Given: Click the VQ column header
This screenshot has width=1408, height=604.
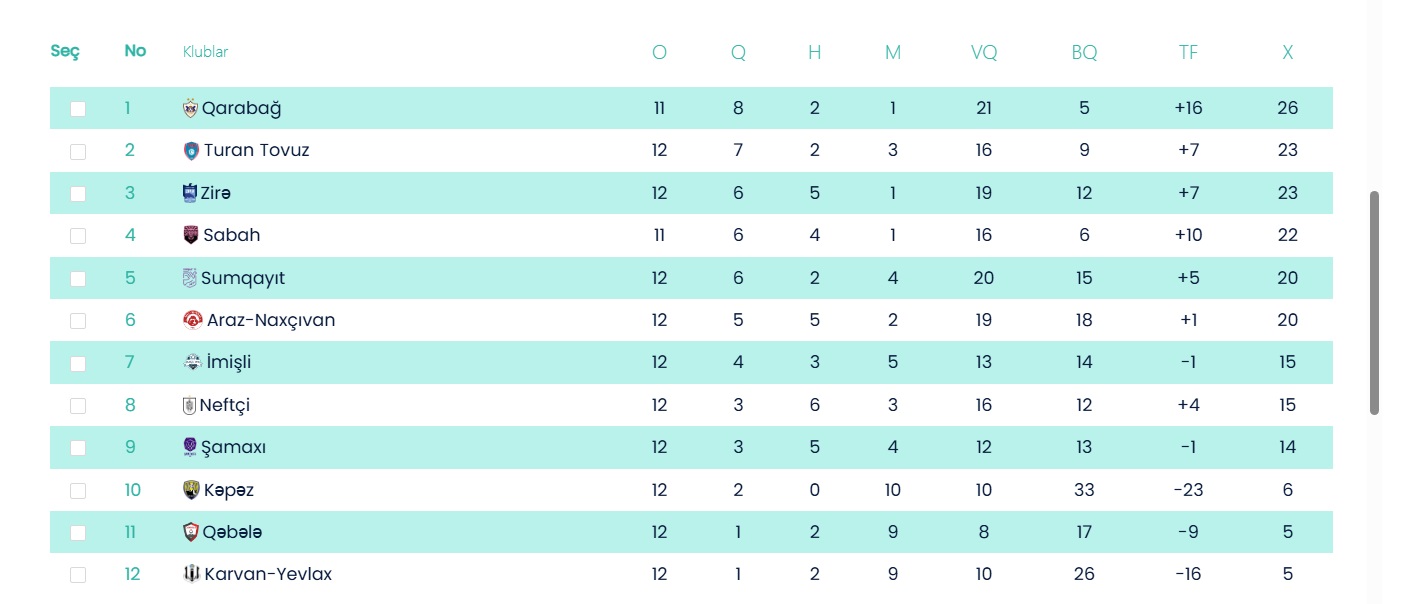Looking at the screenshot, I should coord(983,53).
